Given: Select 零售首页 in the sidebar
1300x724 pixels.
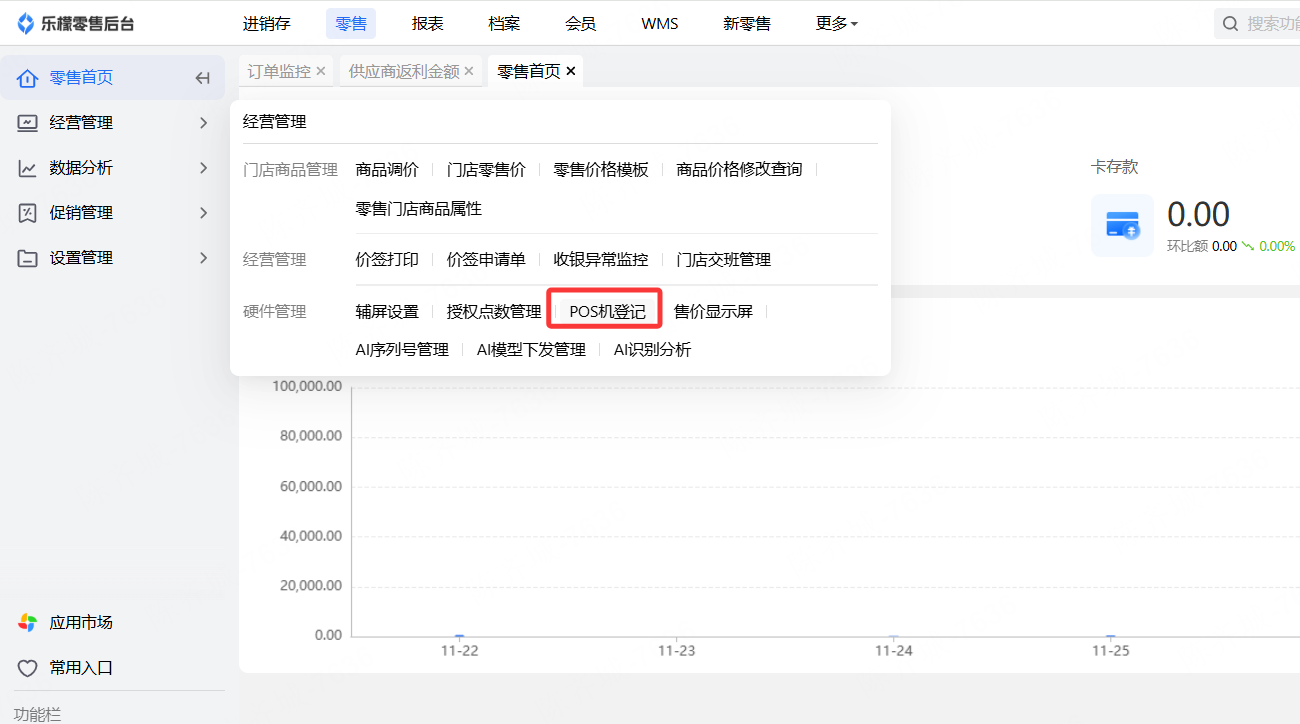Looking at the screenshot, I should coord(113,78).
